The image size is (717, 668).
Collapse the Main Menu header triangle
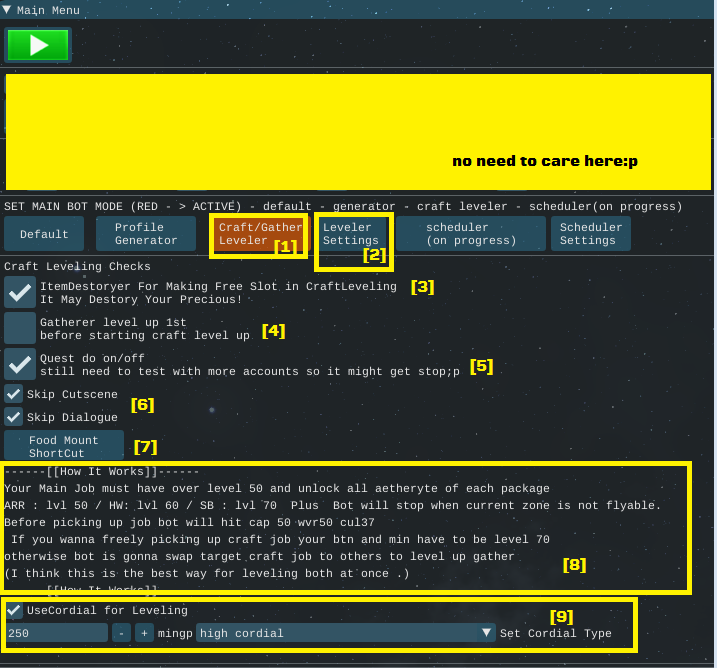[x=7, y=10]
